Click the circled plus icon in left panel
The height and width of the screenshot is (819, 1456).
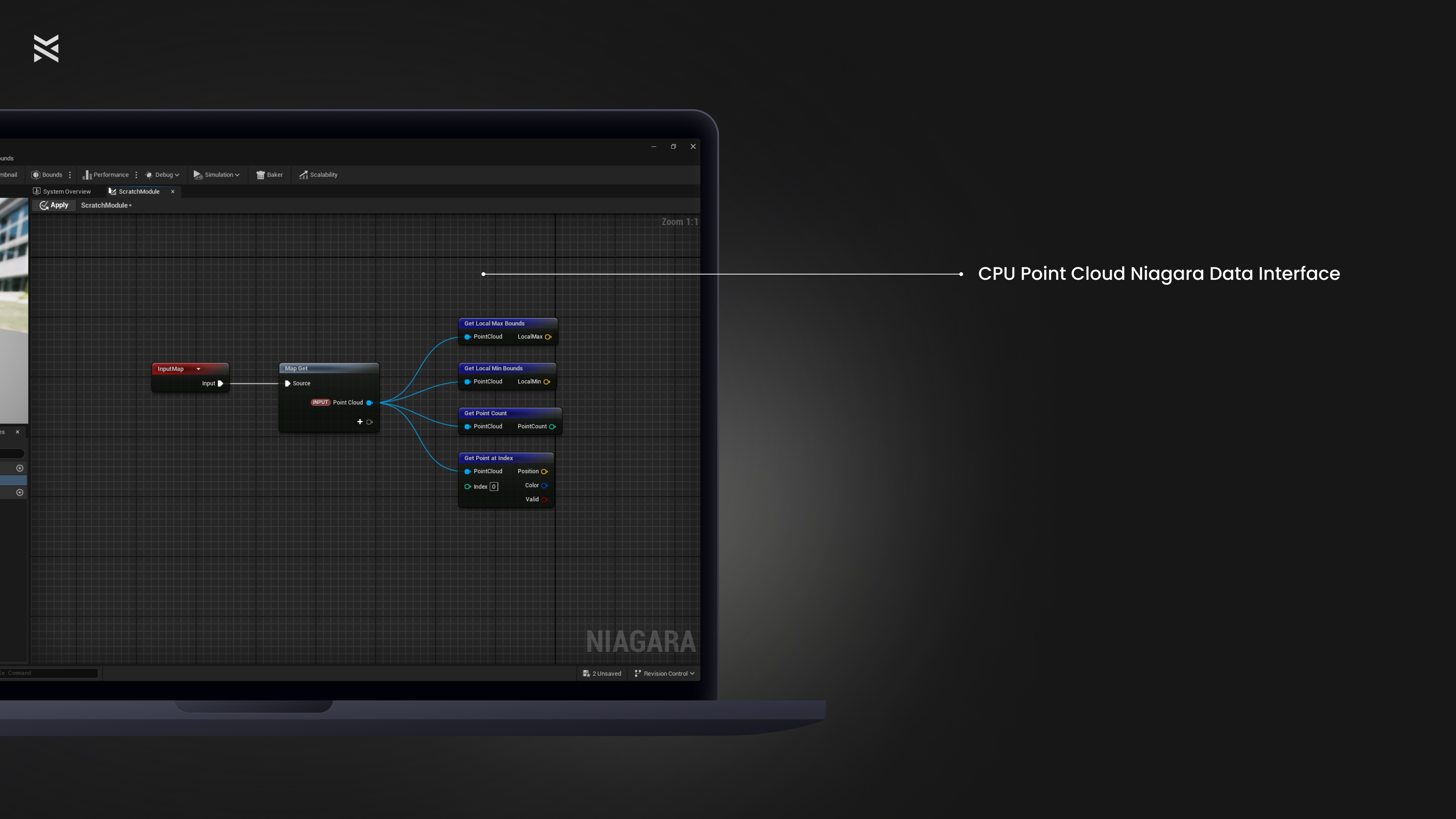click(20, 468)
